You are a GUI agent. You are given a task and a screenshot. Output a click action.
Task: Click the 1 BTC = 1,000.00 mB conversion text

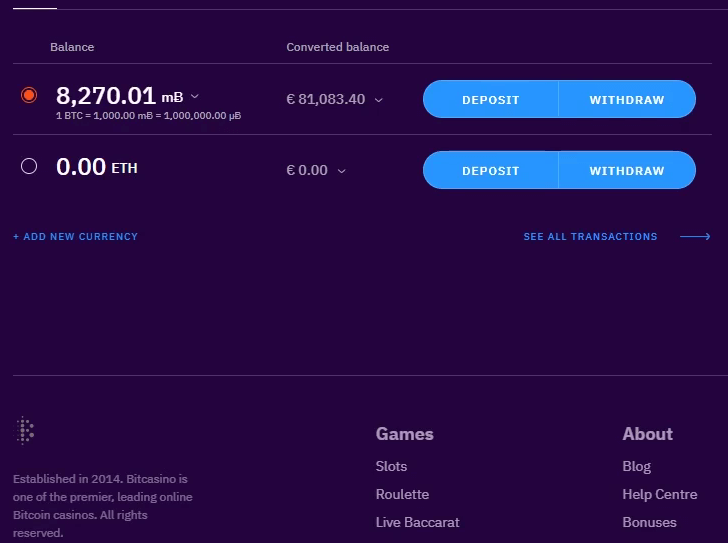(149, 116)
